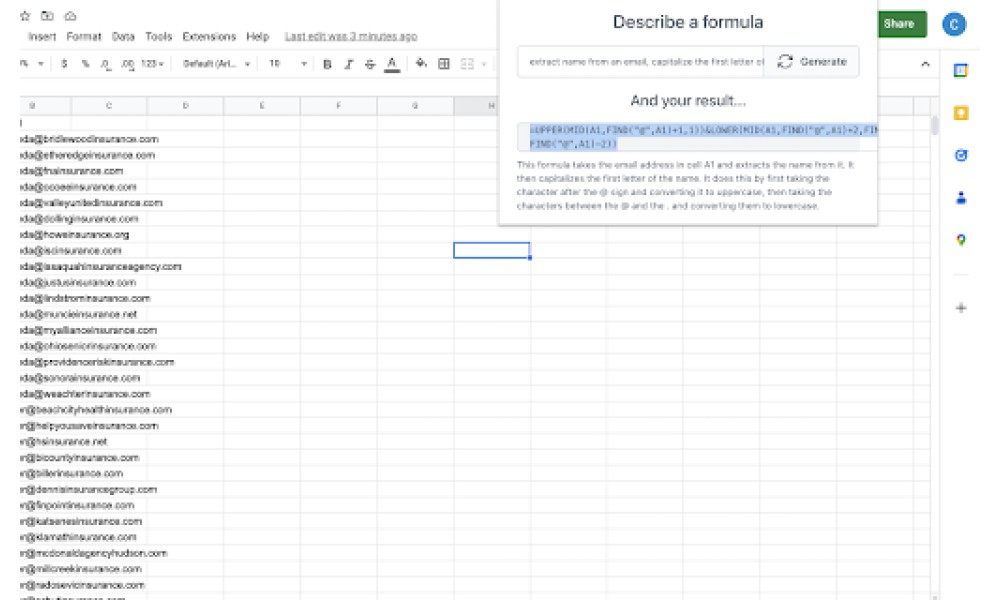This screenshot has width=1000, height=600.
Task: Click the selected blue-outlined cell in column H
Action: point(492,251)
